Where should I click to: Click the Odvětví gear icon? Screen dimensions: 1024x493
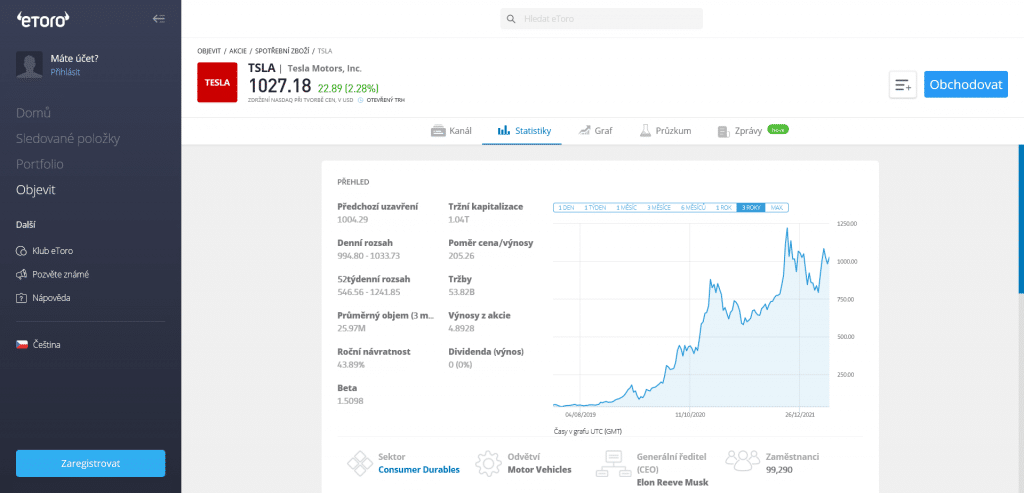pos(488,463)
